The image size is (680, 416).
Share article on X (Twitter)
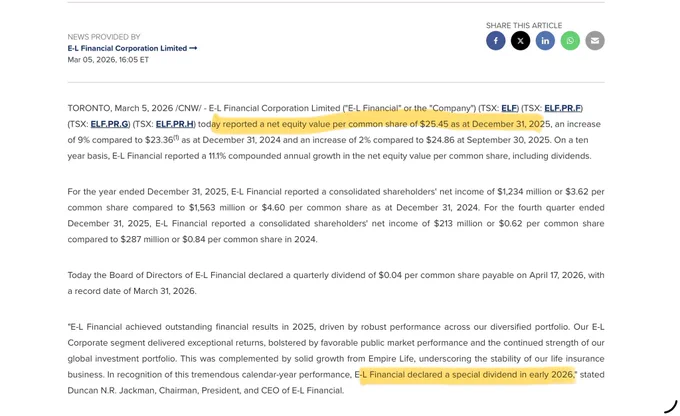tap(520, 41)
